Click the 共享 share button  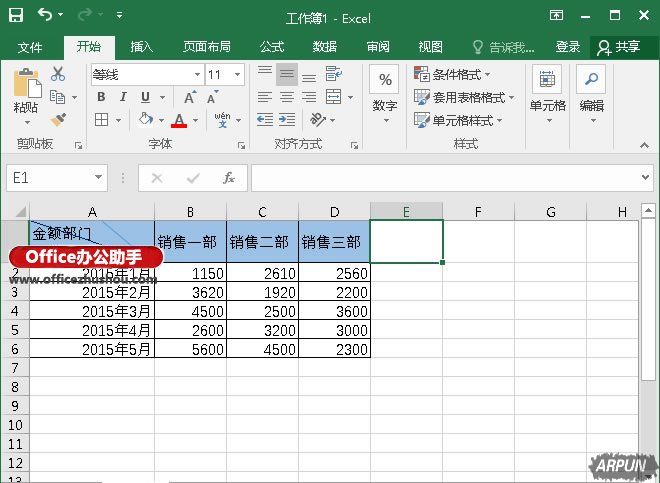click(619, 47)
